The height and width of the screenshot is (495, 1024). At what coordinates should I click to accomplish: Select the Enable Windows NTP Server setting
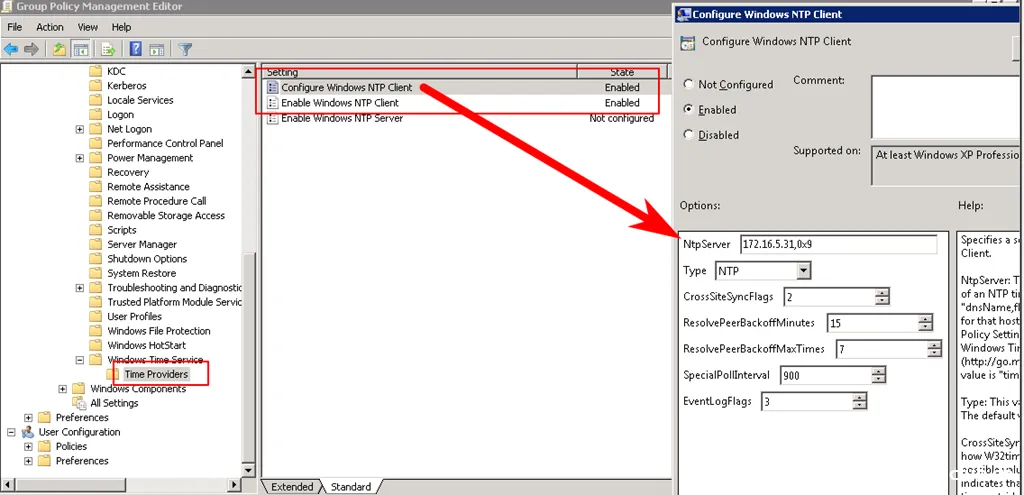coord(342,118)
